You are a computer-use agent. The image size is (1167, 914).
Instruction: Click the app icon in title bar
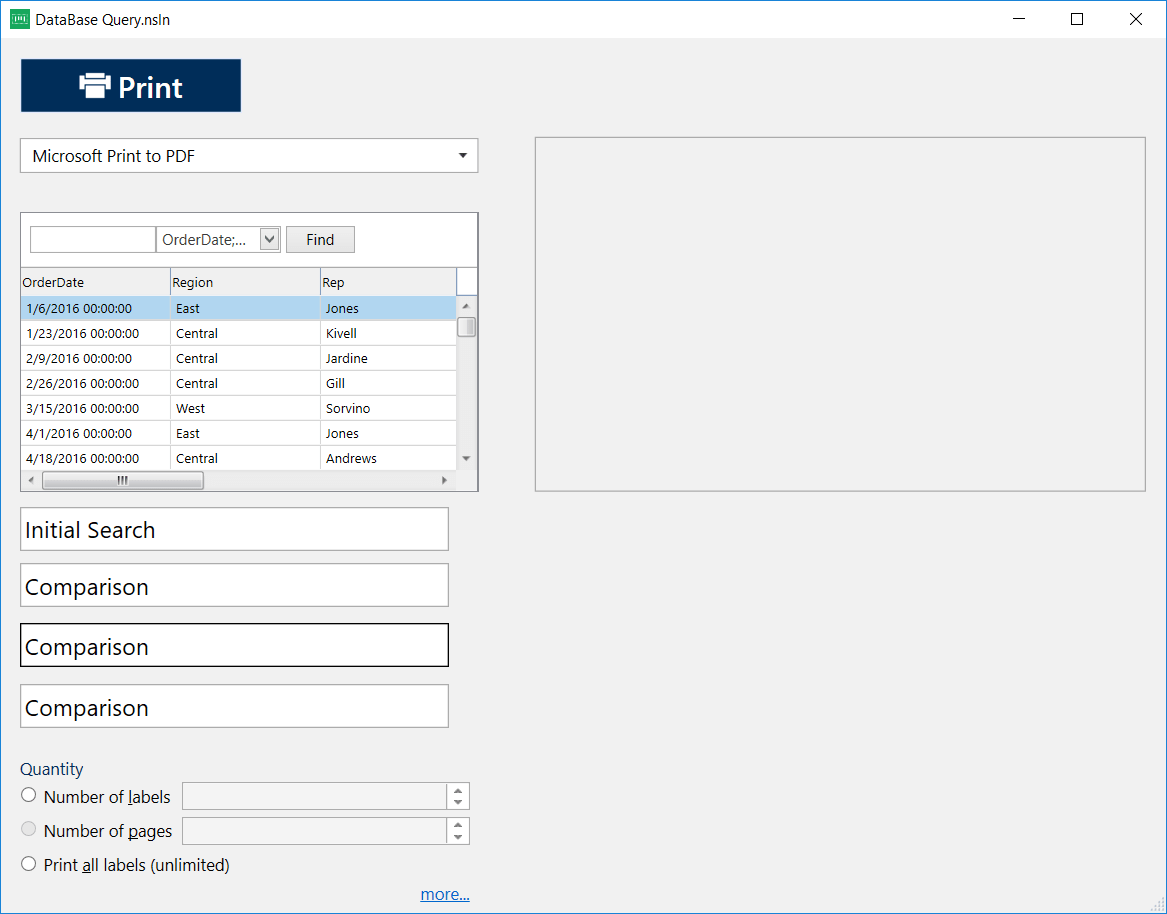20,19
